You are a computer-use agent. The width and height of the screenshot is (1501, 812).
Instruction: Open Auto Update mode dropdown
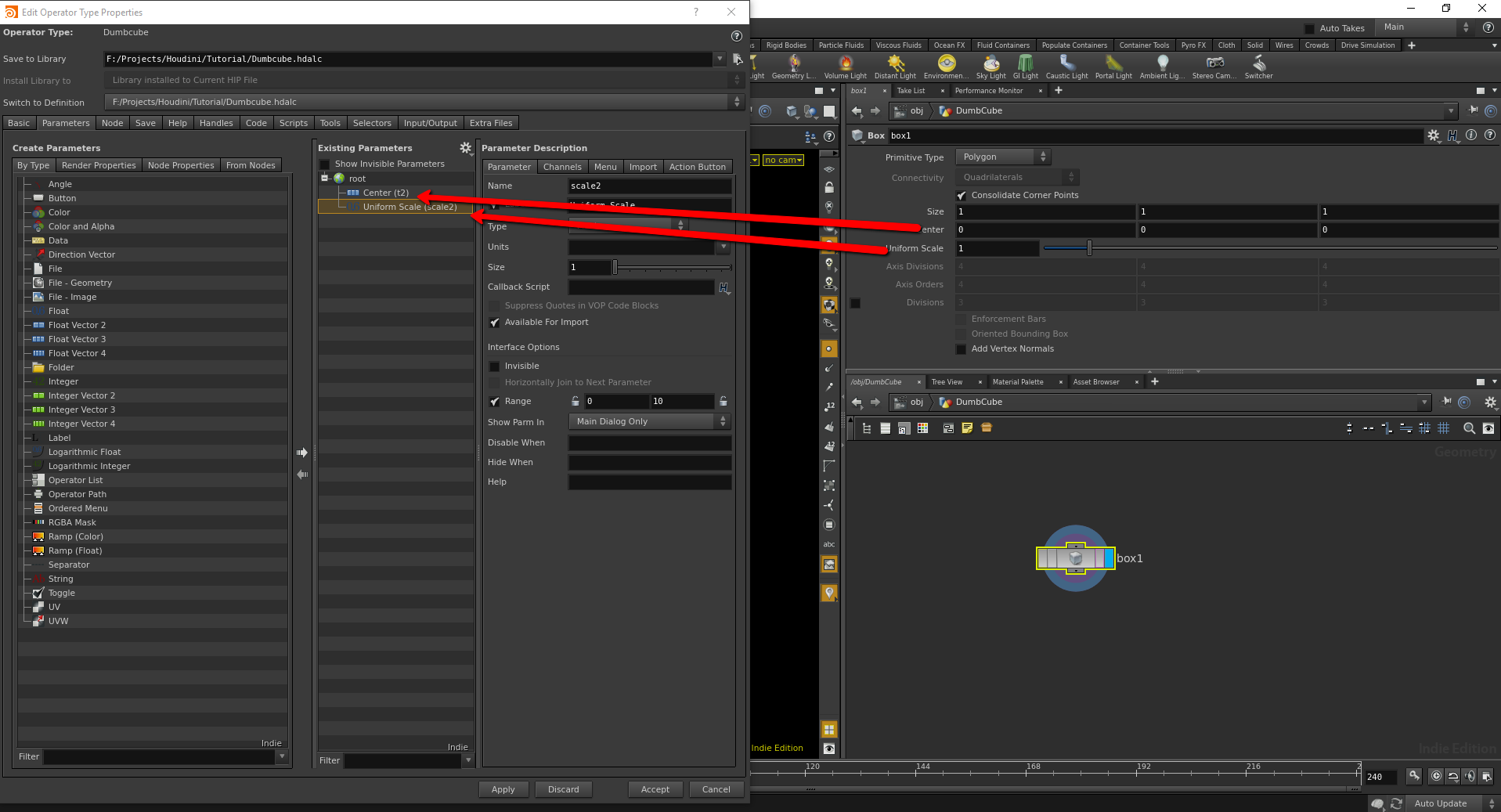[x=1453, y=803]
